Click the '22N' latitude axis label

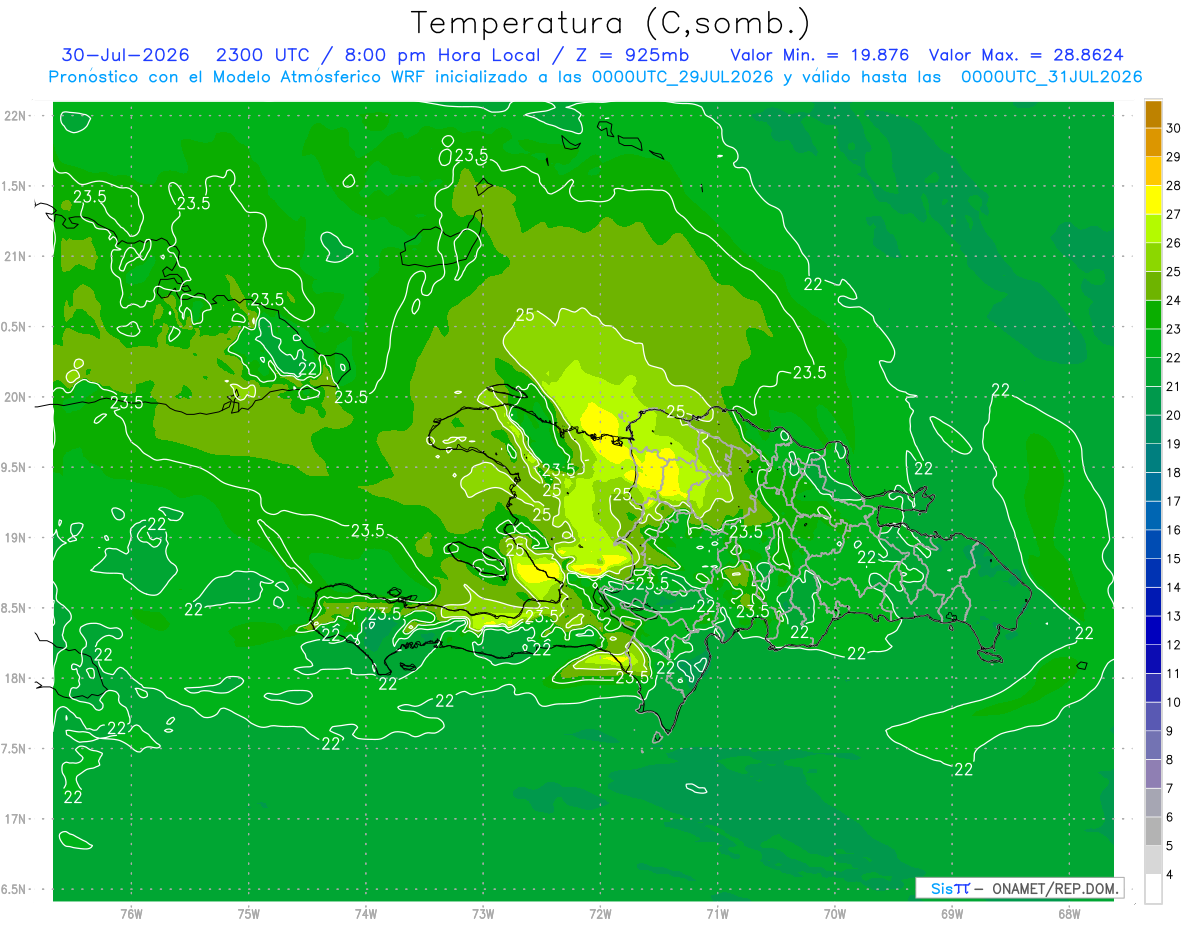(x=15, y=115)
